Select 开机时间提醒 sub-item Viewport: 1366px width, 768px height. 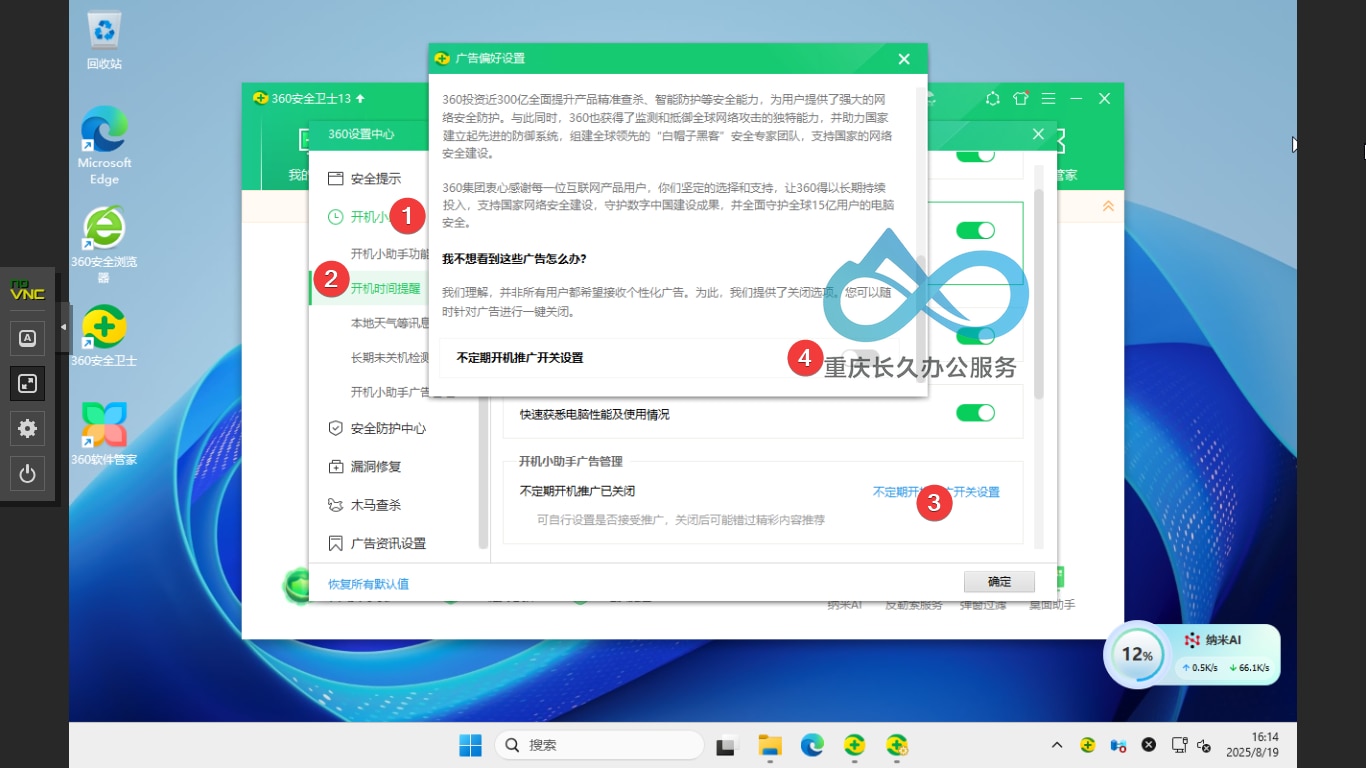[x=385, y=288]
